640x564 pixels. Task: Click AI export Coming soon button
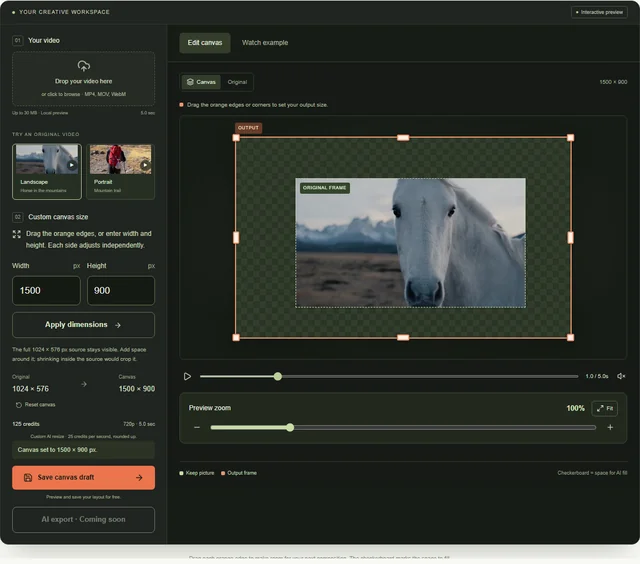coord(83,520)
